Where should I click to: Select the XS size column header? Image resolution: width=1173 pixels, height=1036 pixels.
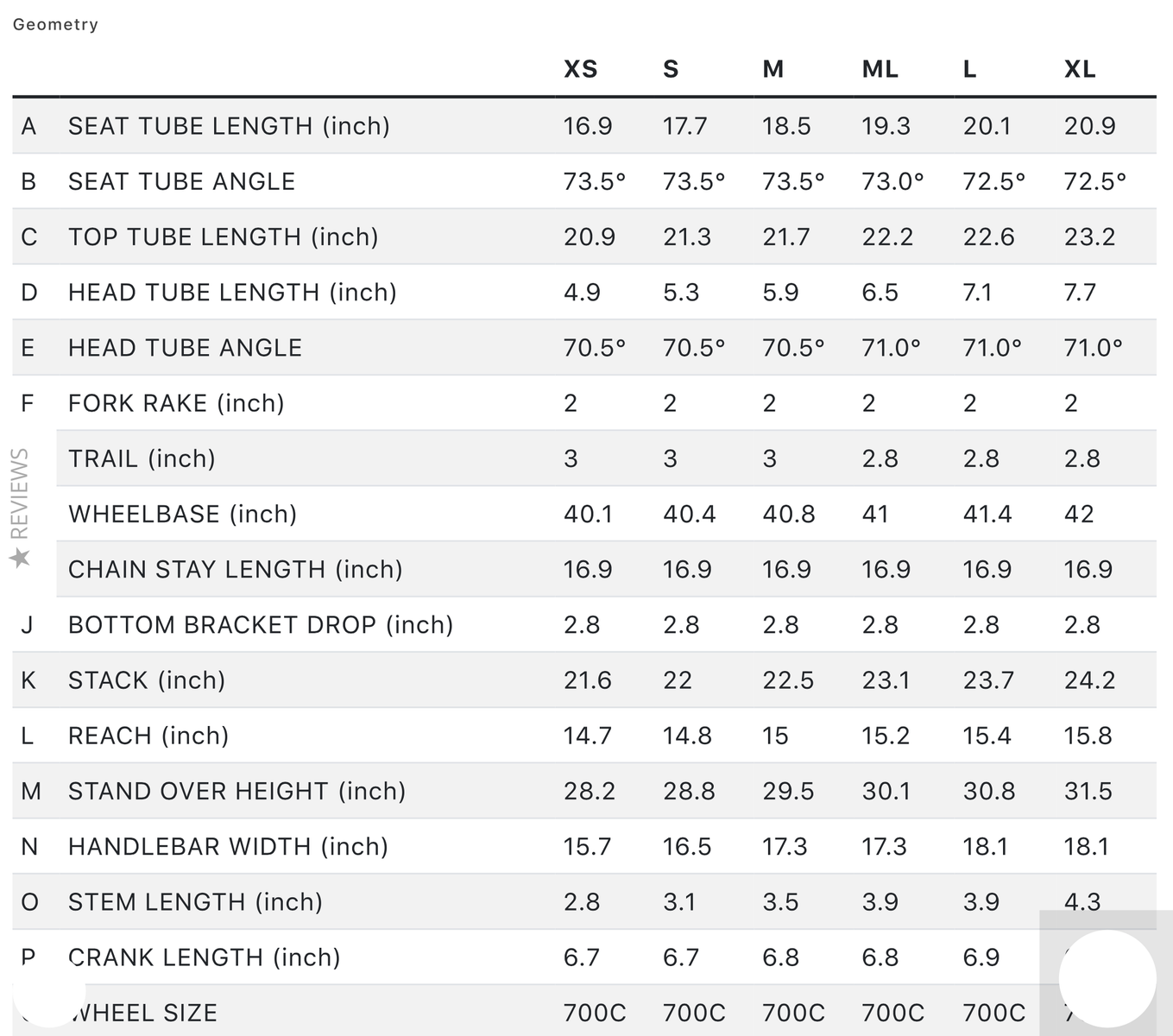(580, 69)
